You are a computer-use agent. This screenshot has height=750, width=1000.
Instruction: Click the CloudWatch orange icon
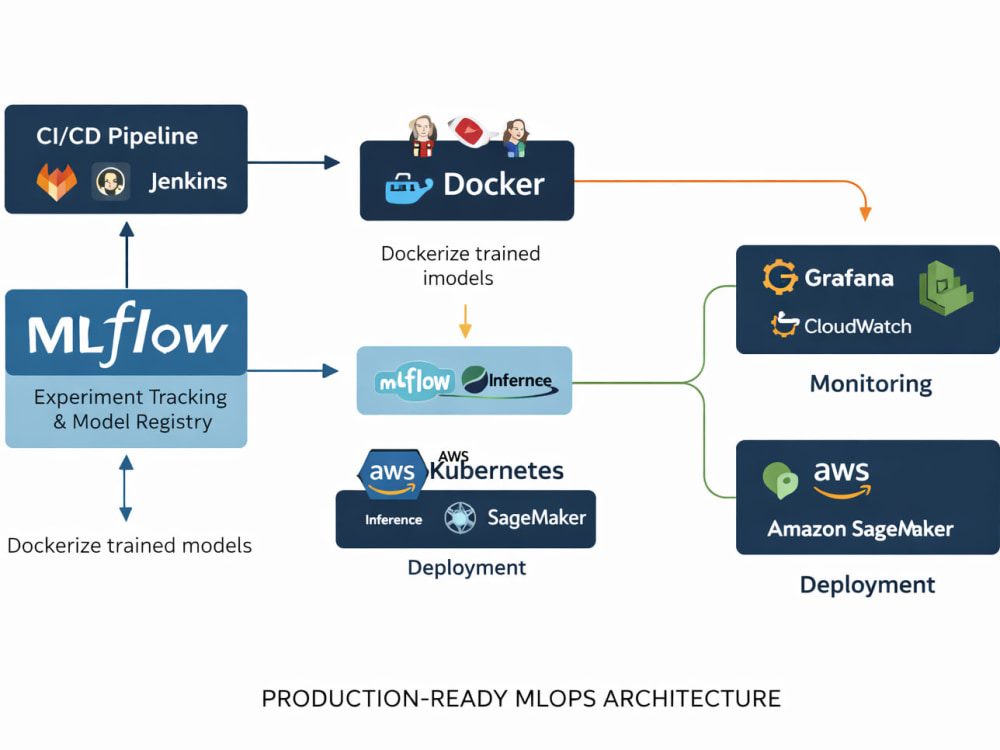click(x=784, y=324)
